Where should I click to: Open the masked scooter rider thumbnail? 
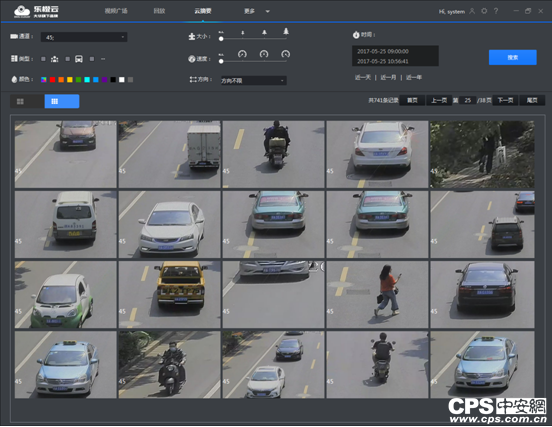[169, 364]
